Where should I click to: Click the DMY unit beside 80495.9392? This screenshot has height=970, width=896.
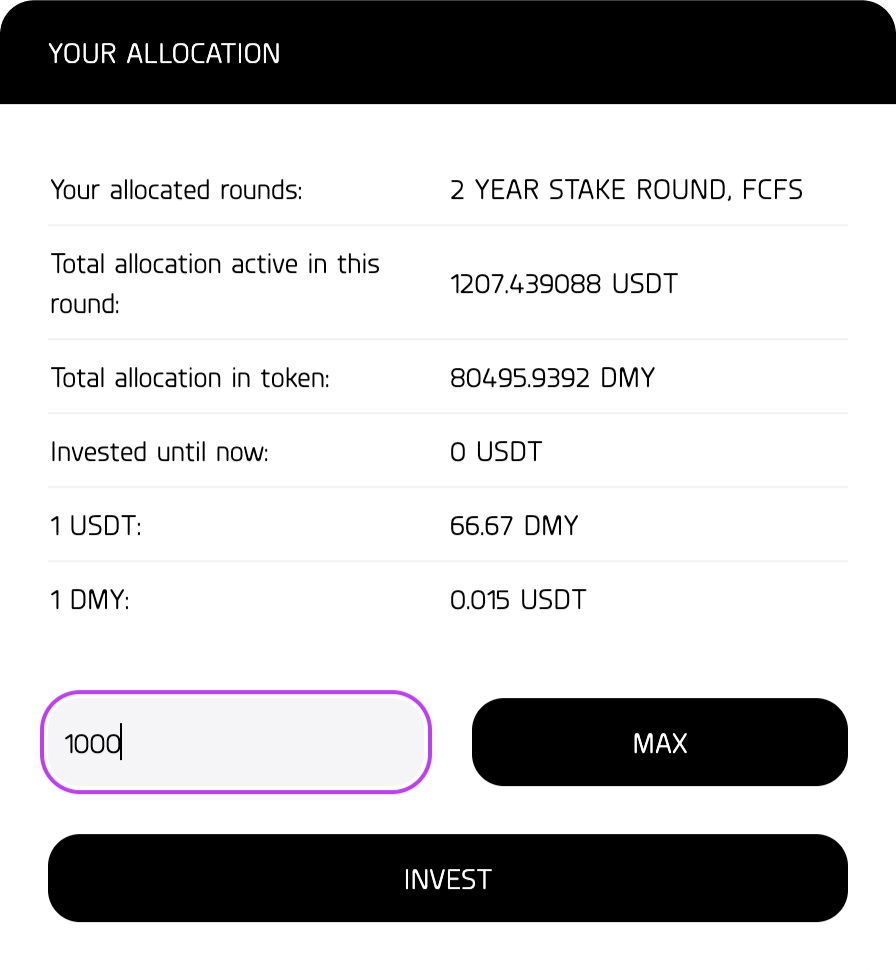627,378
